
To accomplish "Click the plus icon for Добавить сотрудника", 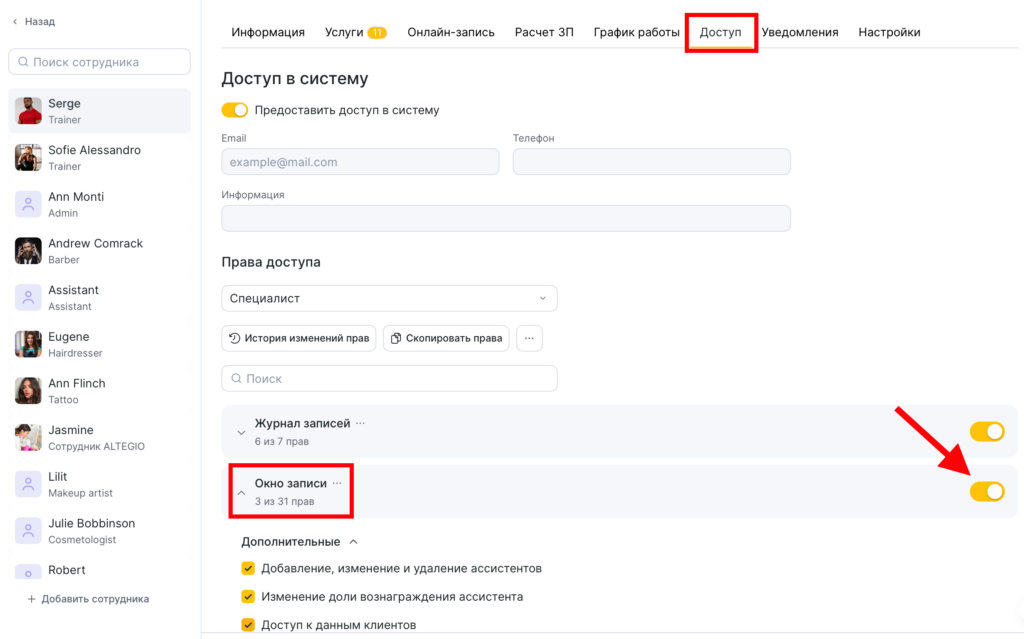I will pos(32,599).
